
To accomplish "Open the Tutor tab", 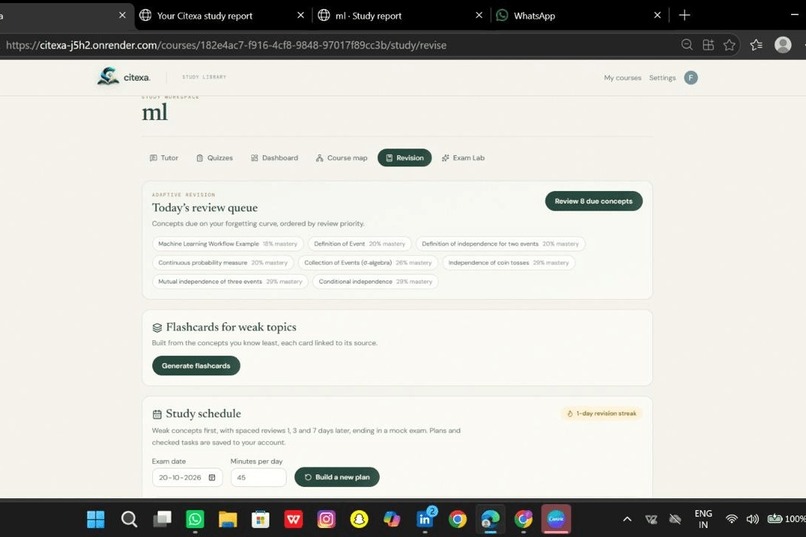I will point(164,158).
